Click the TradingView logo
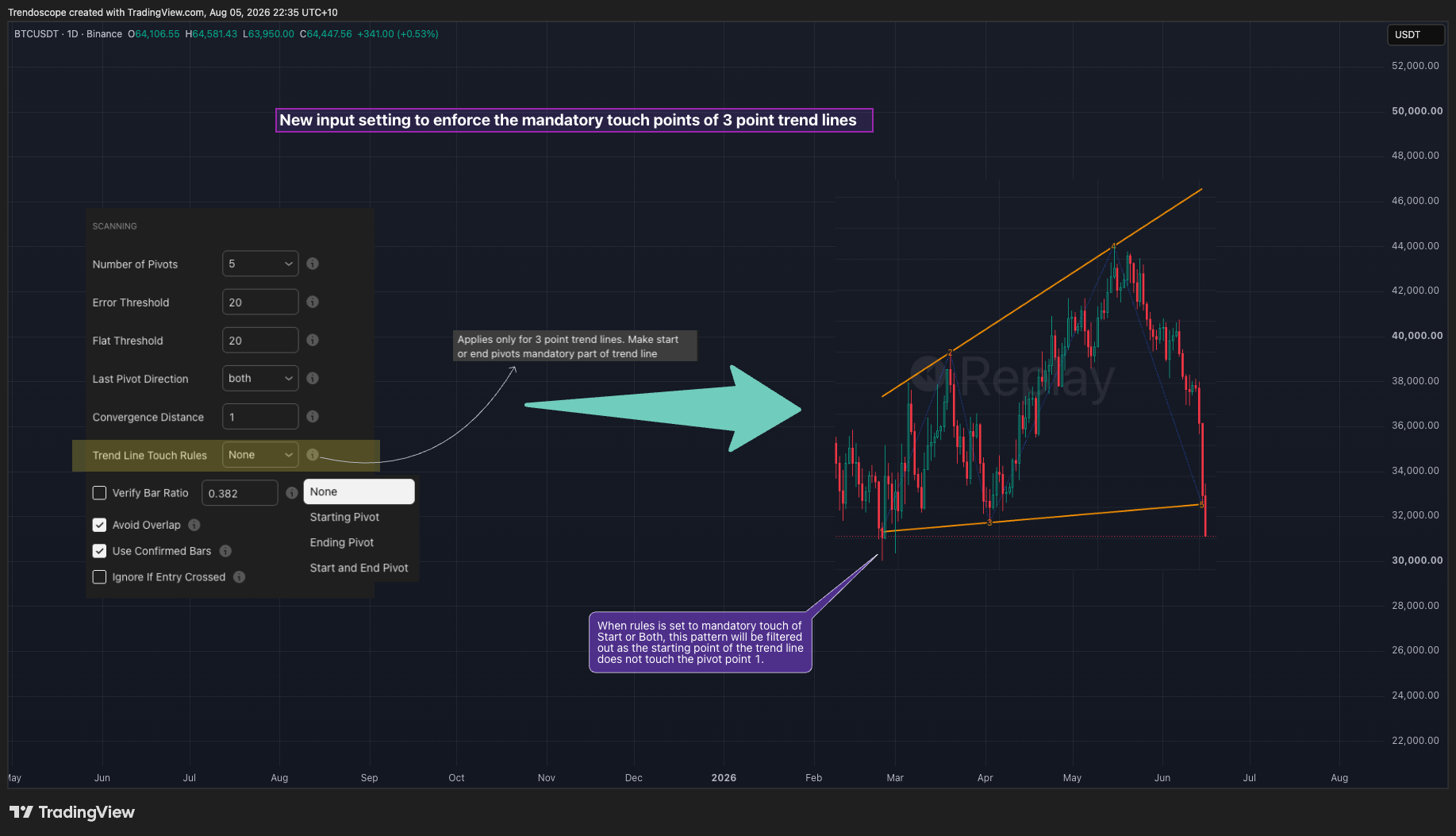 [72, 811]
